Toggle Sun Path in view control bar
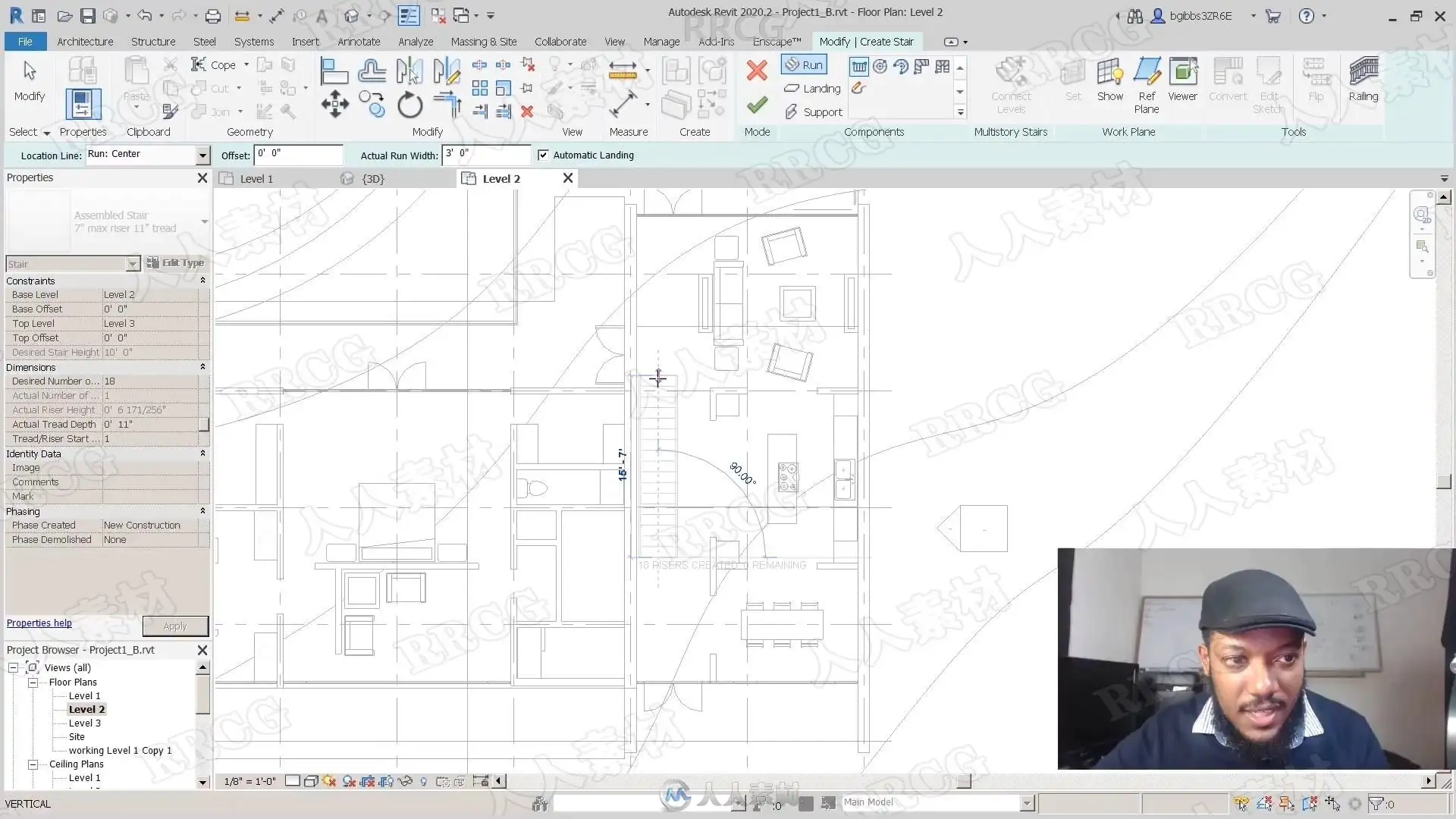The width and height of the screenshot is (1456, 819). pos(329,781)
